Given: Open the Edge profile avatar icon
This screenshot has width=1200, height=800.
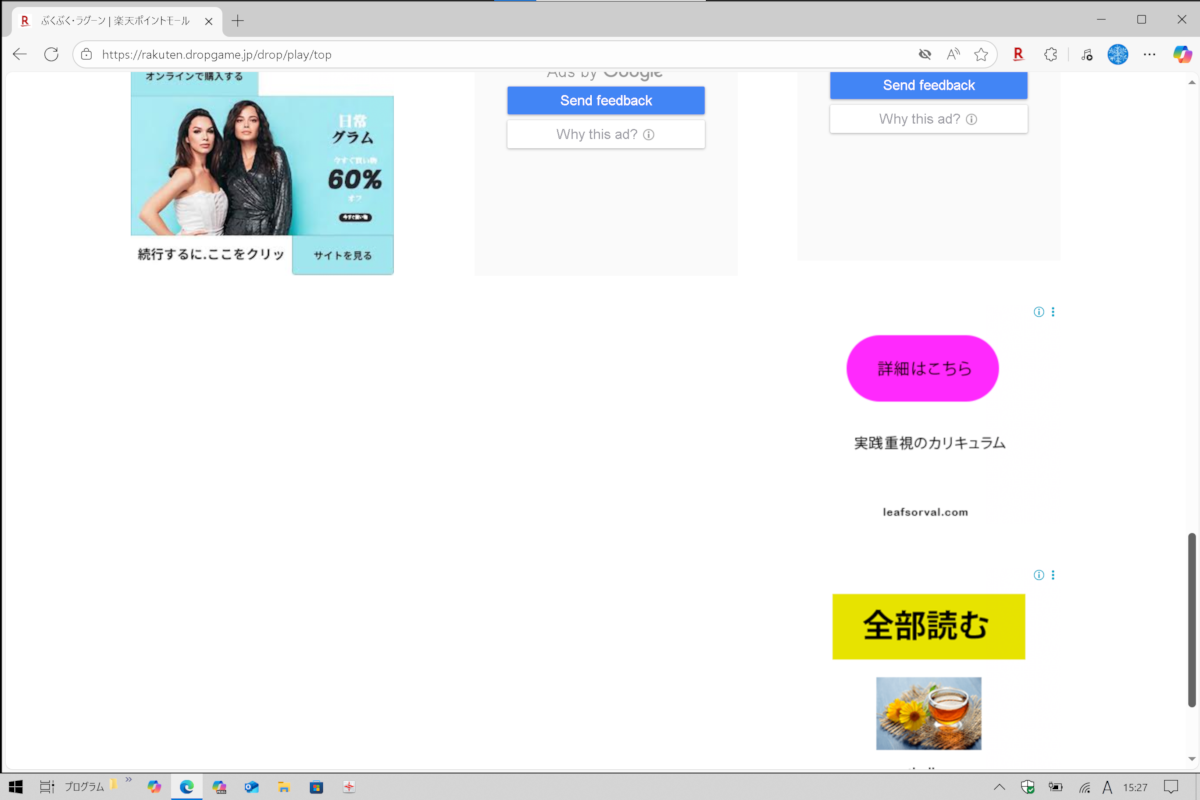Looking at the screenshot, I should tap(1117, 54).
